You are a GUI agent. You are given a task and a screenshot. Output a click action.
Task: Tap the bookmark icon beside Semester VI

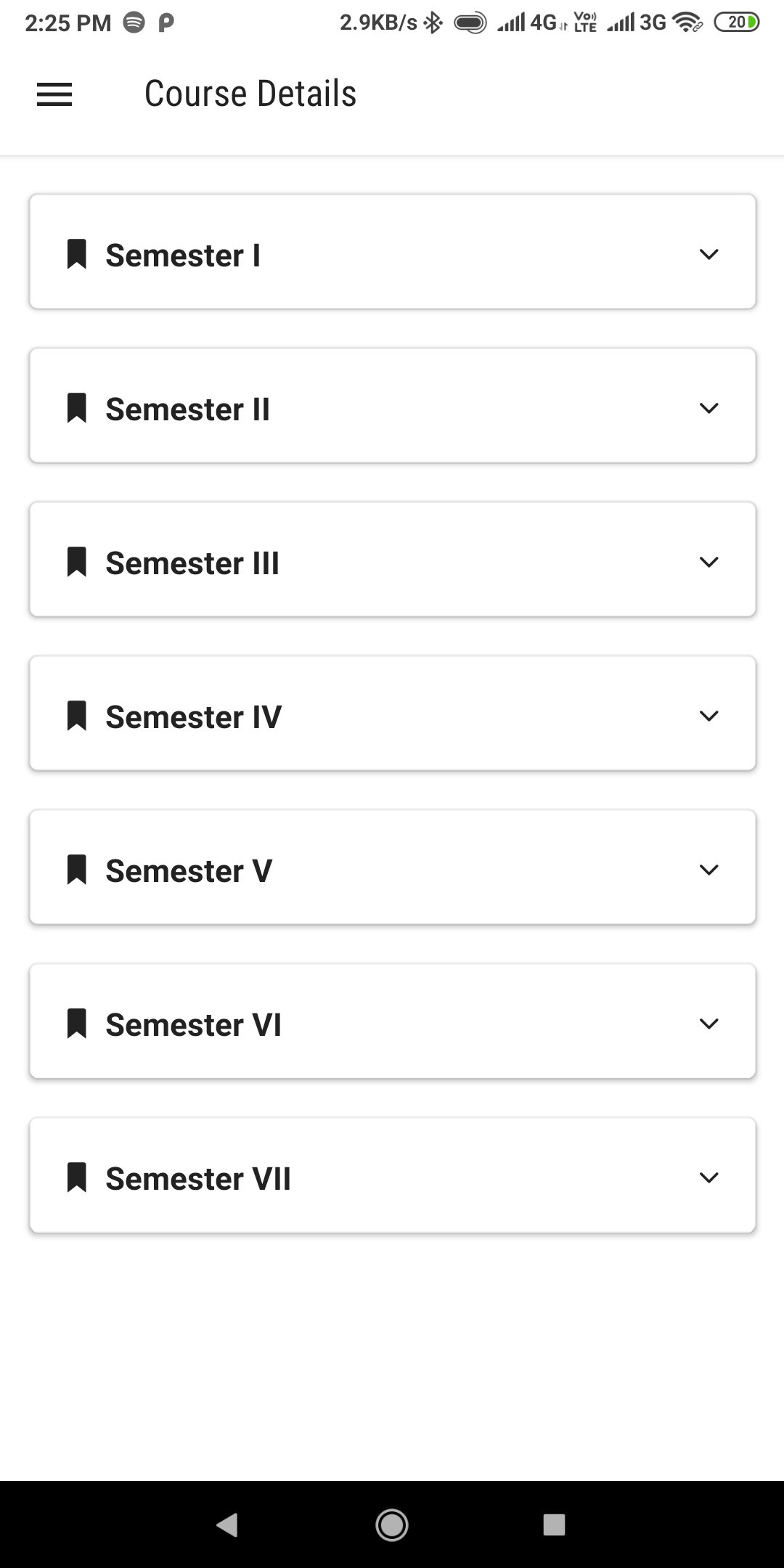(x=77, y=1024)
